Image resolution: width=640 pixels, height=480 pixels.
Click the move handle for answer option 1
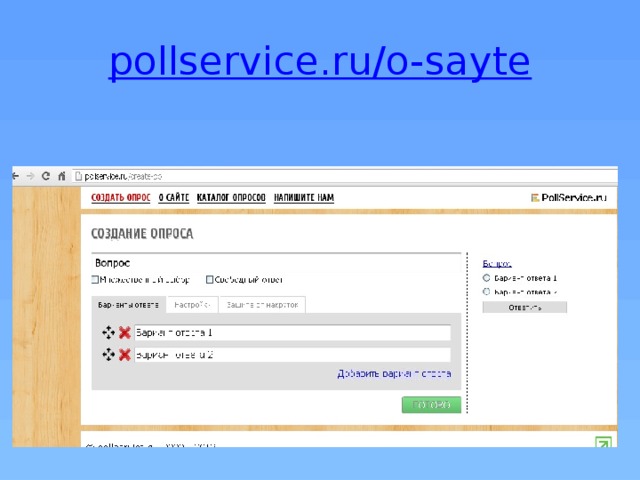(109, 333)
